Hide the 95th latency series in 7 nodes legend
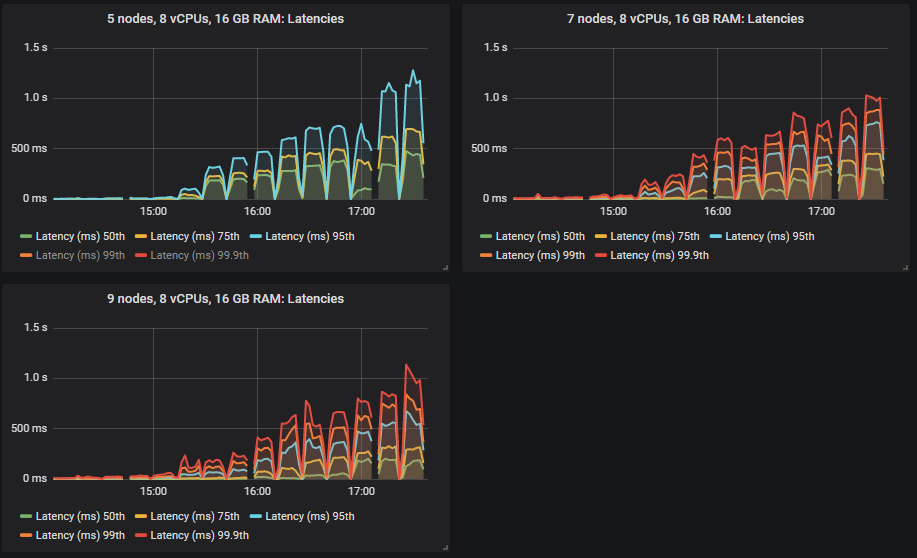917x558 pixels. click(770, 236)
